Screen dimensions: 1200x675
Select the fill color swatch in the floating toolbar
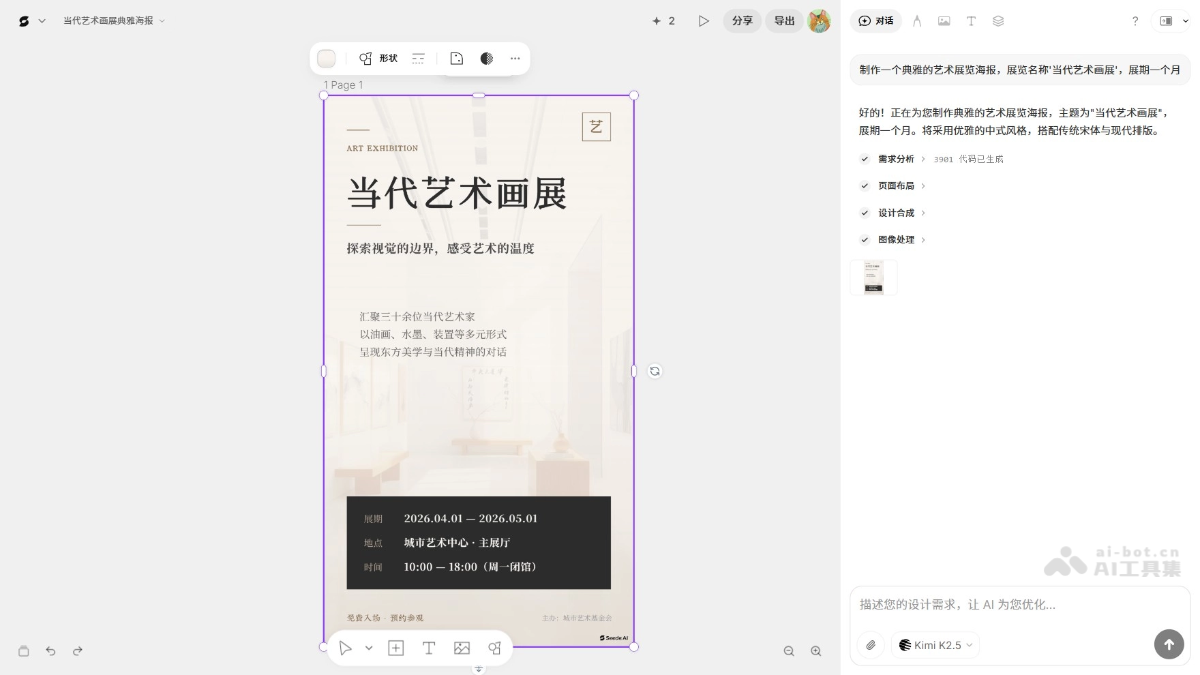click(326, 58)
